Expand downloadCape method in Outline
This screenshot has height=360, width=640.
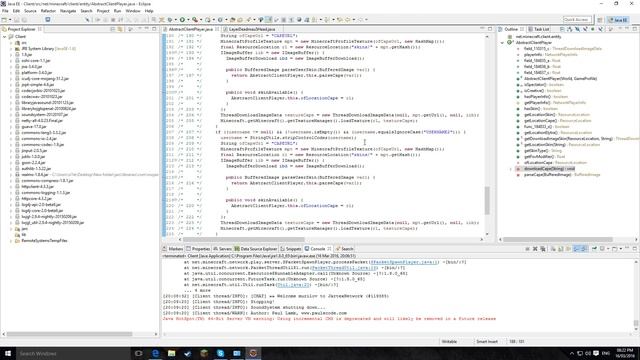511,169
